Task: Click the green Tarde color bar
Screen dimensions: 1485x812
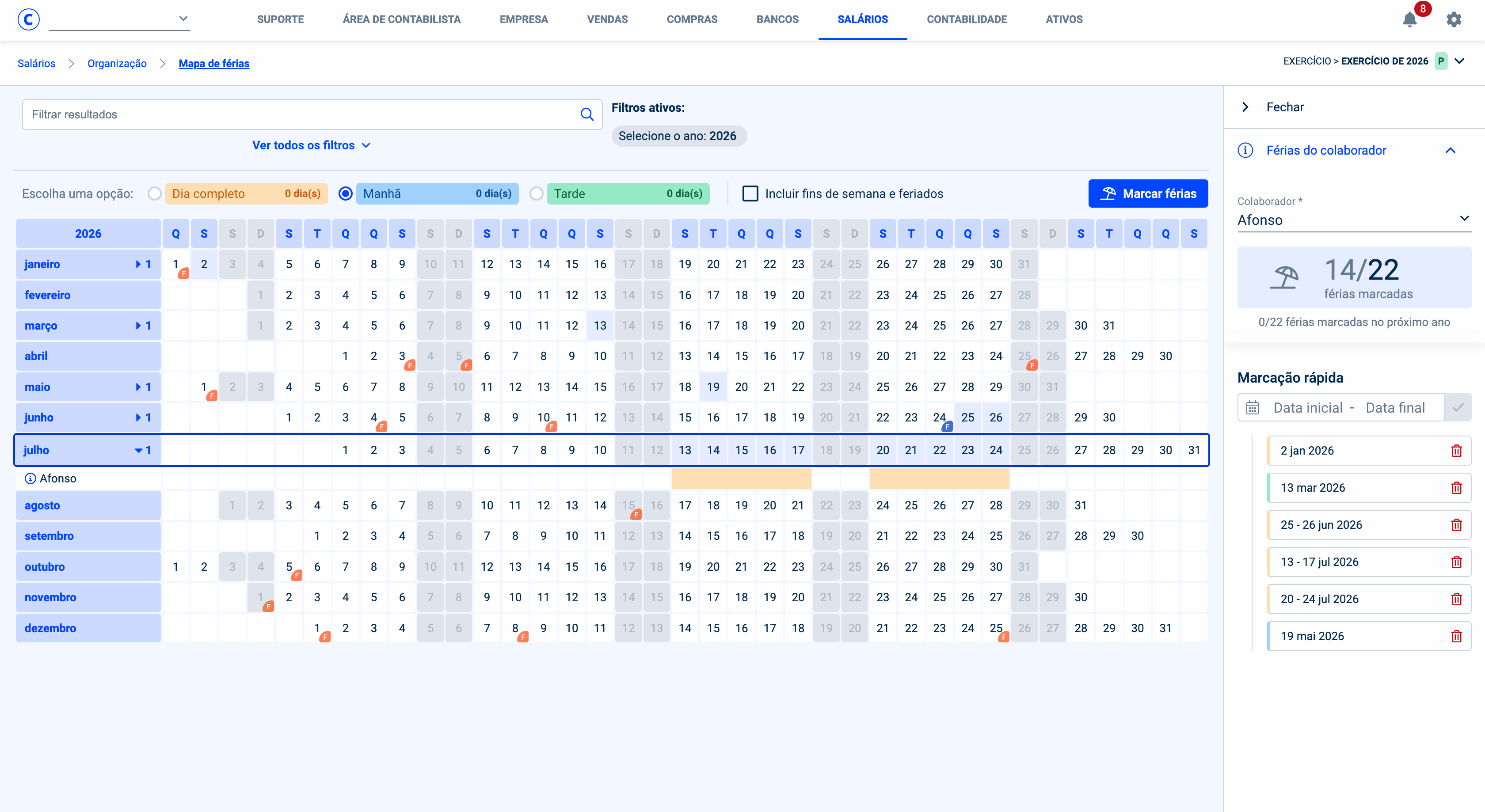Action: pyautogui.click(x=628, y=194)
